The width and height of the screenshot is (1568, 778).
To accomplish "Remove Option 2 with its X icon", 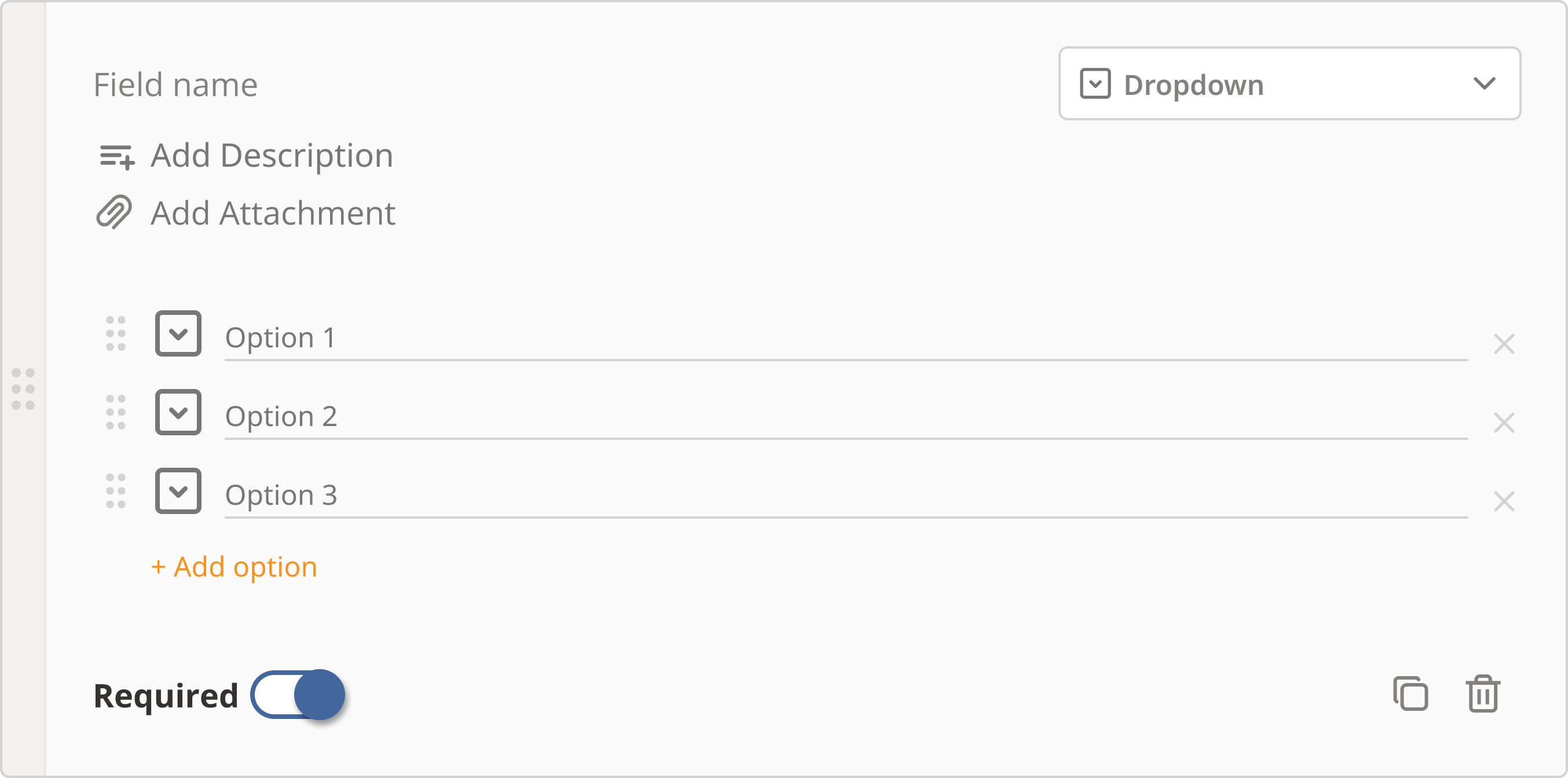I will pyautogui.click(x=1504, y=423).
